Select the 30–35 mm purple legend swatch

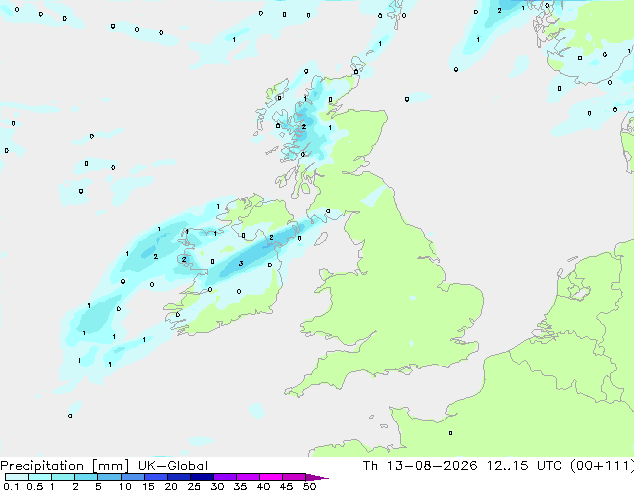224,477
